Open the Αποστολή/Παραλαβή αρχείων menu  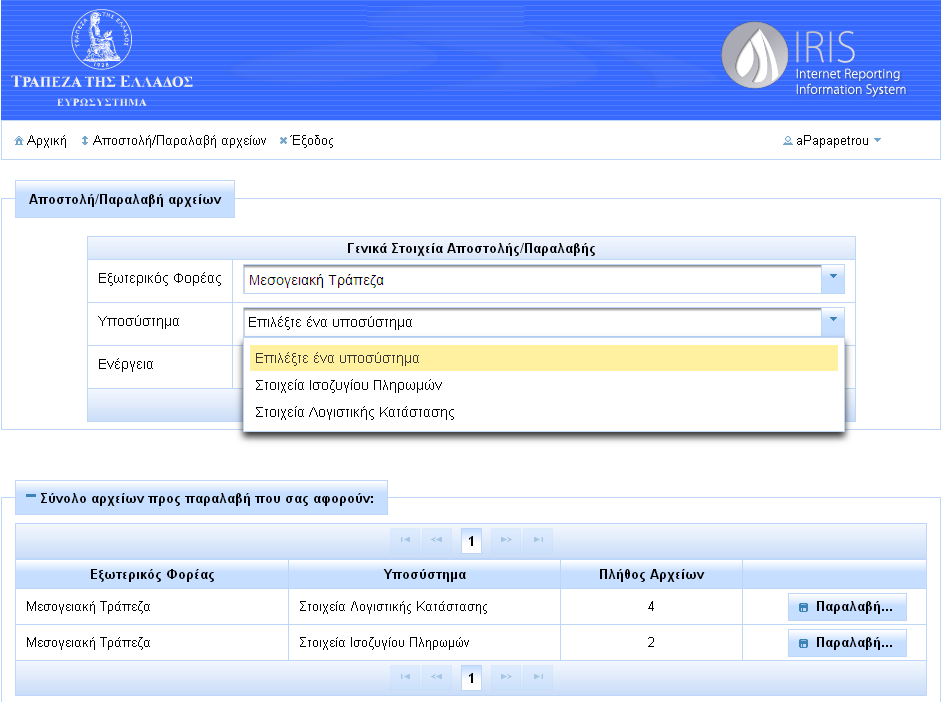(x=174, y=141)
